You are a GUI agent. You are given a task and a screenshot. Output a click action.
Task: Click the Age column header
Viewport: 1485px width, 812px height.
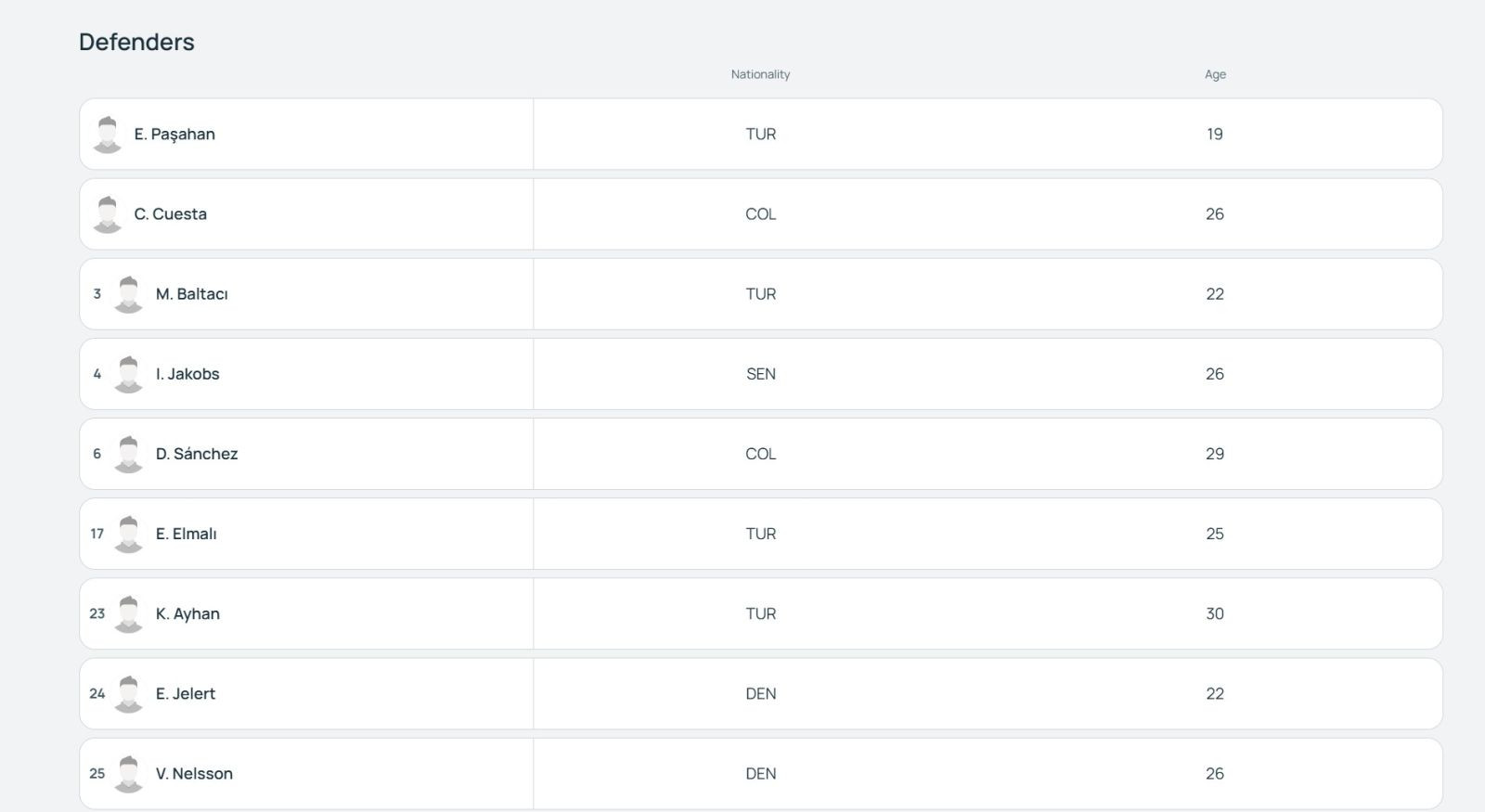[x=1215, y=74]
